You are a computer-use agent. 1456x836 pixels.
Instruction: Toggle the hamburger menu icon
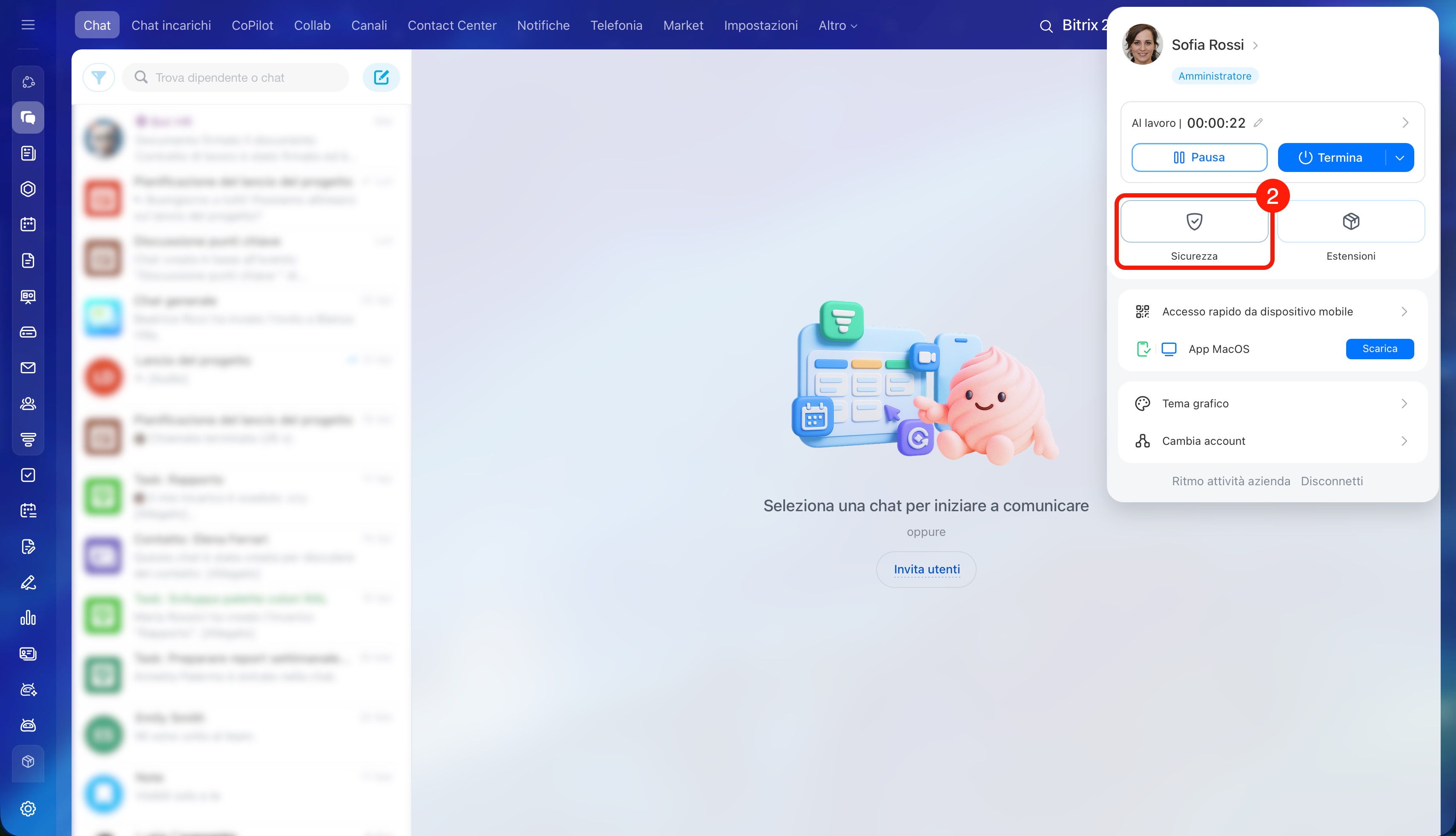(28, 25)
